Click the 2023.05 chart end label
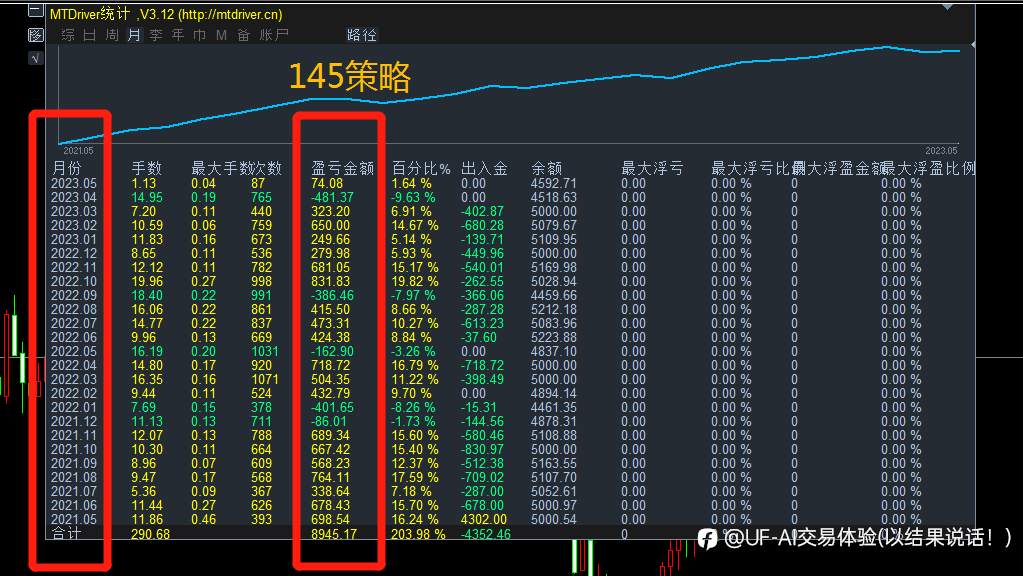Viewport: 1023px width, 576px height. tap(941, 151)
